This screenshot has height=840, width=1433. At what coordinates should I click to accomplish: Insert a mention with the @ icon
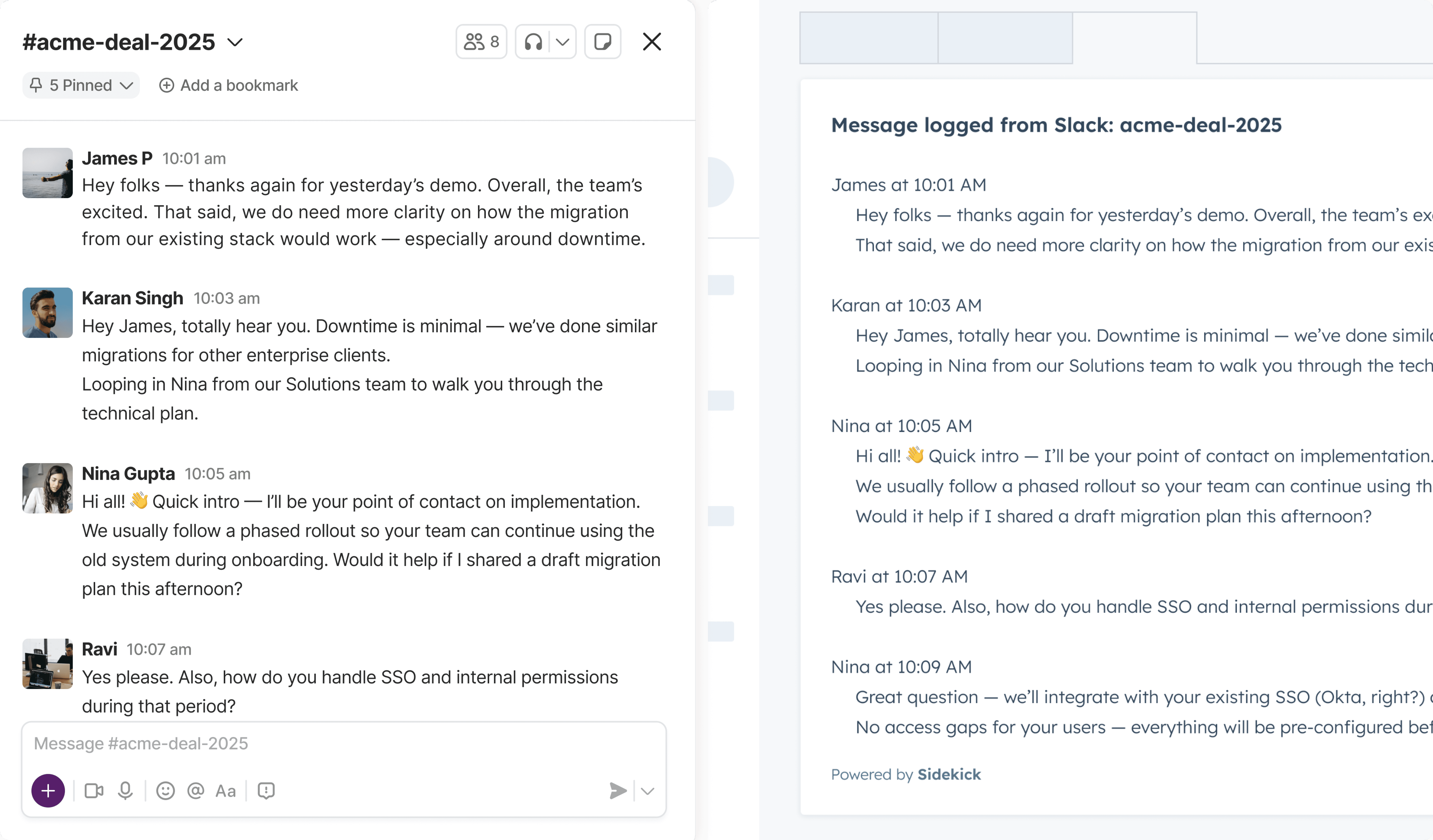(x=196, y=791)
